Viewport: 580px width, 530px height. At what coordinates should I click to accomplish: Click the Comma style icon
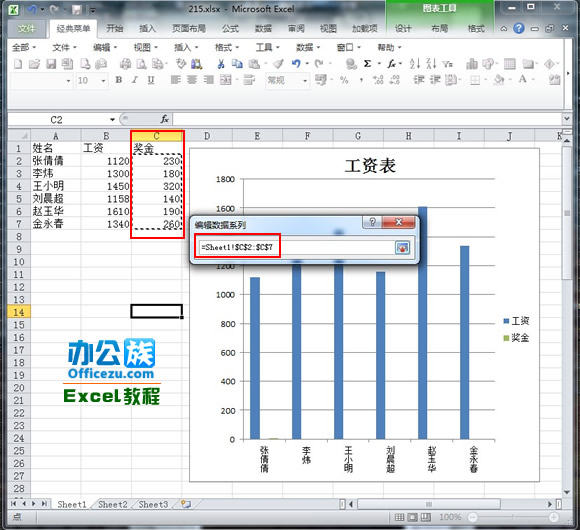pos(361,80)
